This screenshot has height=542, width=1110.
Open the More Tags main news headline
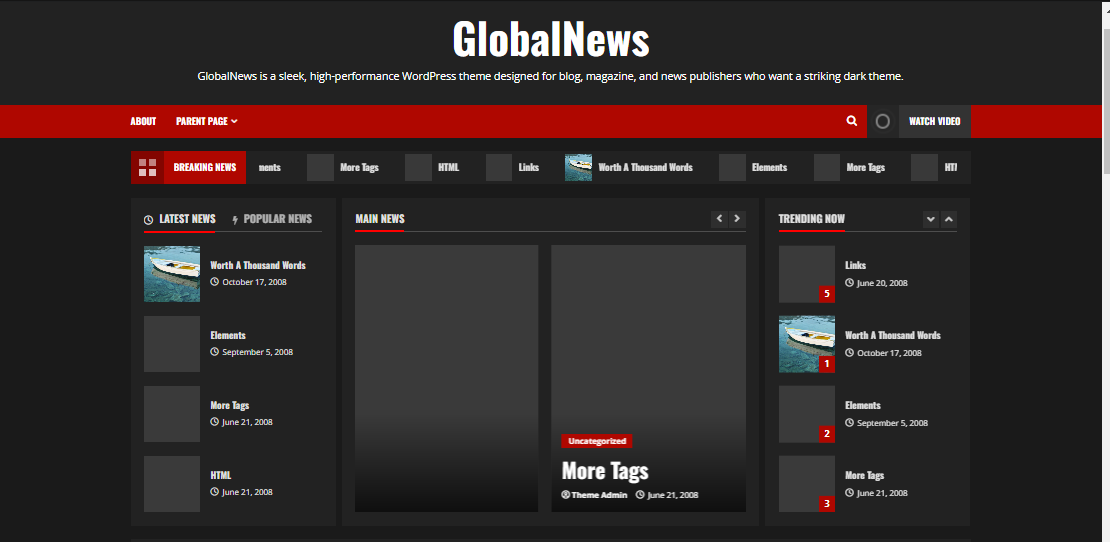[x=605, y=471]
